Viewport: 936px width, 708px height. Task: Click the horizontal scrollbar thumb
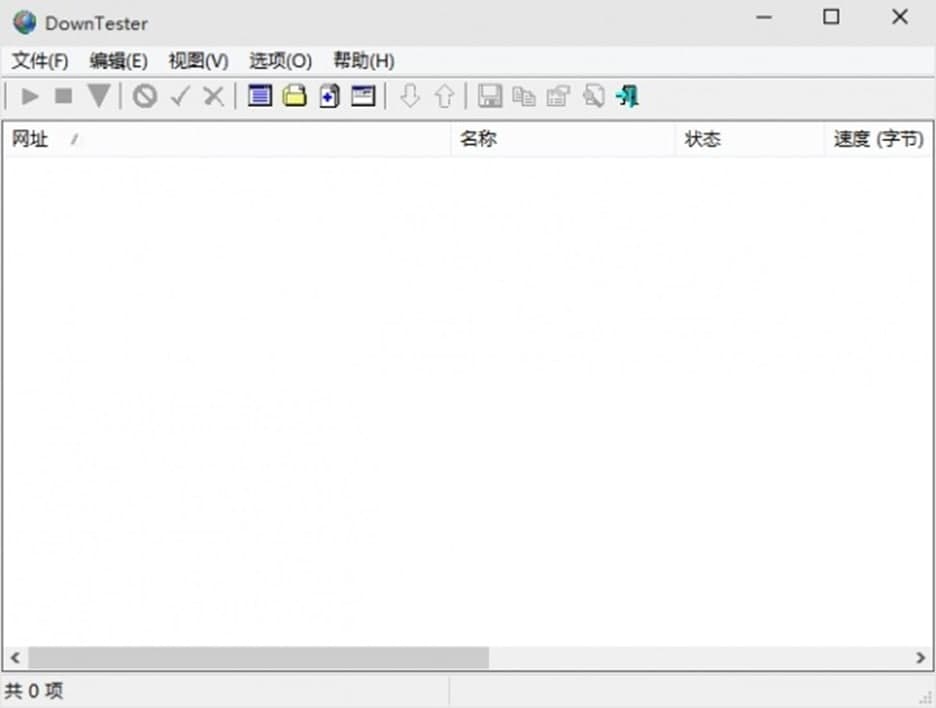(x=258, y=658)
